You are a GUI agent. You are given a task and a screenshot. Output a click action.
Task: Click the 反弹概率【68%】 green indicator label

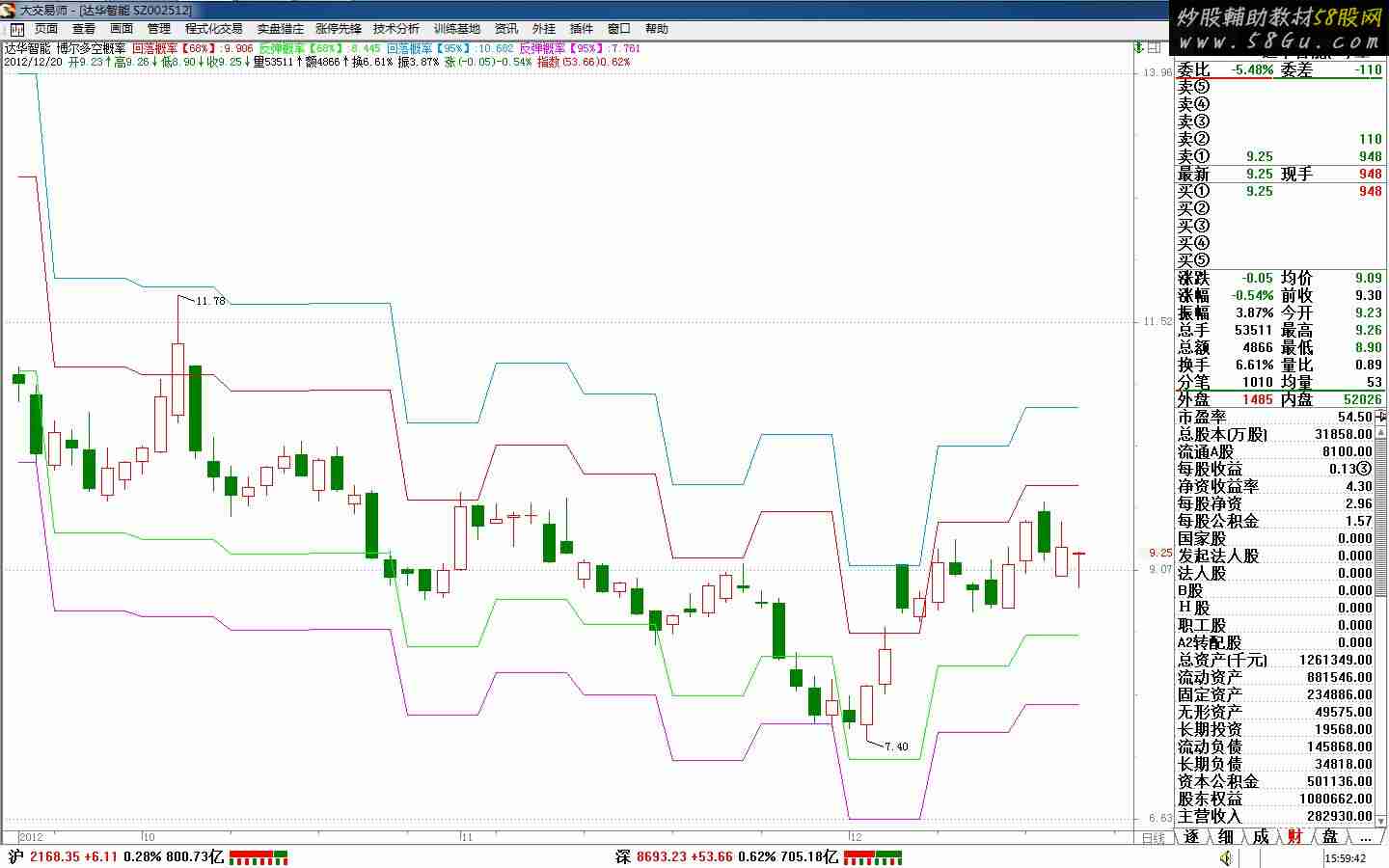[299, 48]
